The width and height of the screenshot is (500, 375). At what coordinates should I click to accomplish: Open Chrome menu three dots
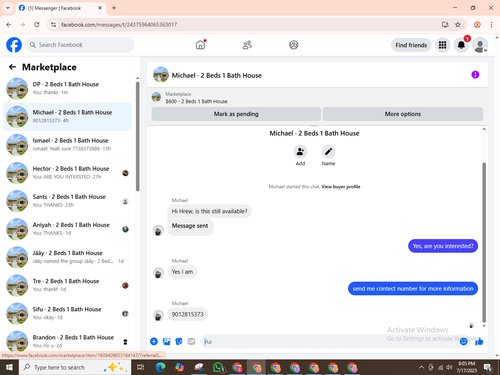point(491,25)
